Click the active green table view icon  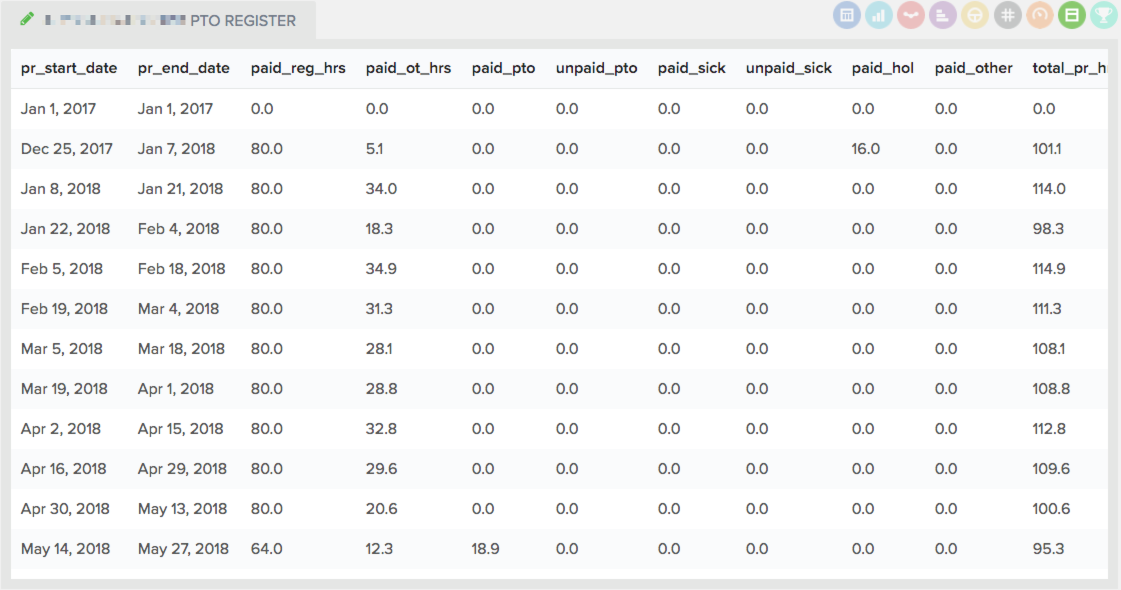tap(1072, 15)
